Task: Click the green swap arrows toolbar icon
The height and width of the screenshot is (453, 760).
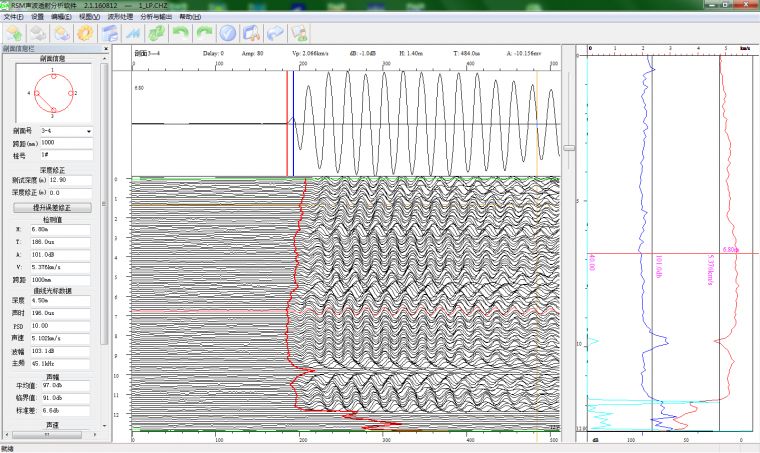Action: (157, 33)
